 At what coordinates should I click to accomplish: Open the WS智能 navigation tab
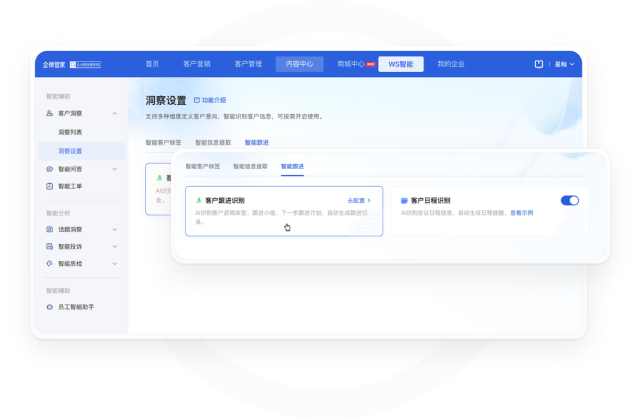point(400,64)
